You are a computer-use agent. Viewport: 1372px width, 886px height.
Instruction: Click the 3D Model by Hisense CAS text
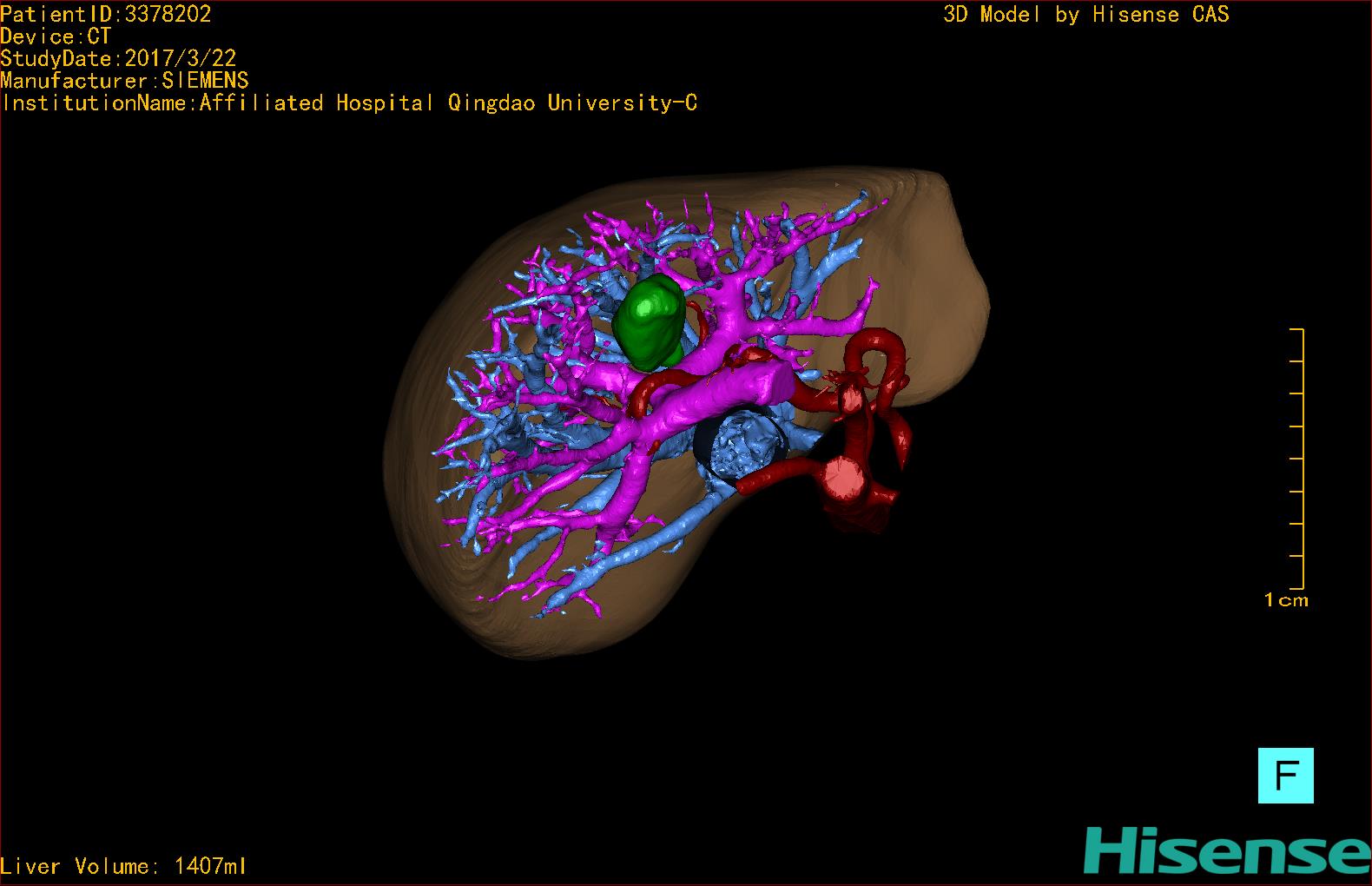tap(1086, 14)
